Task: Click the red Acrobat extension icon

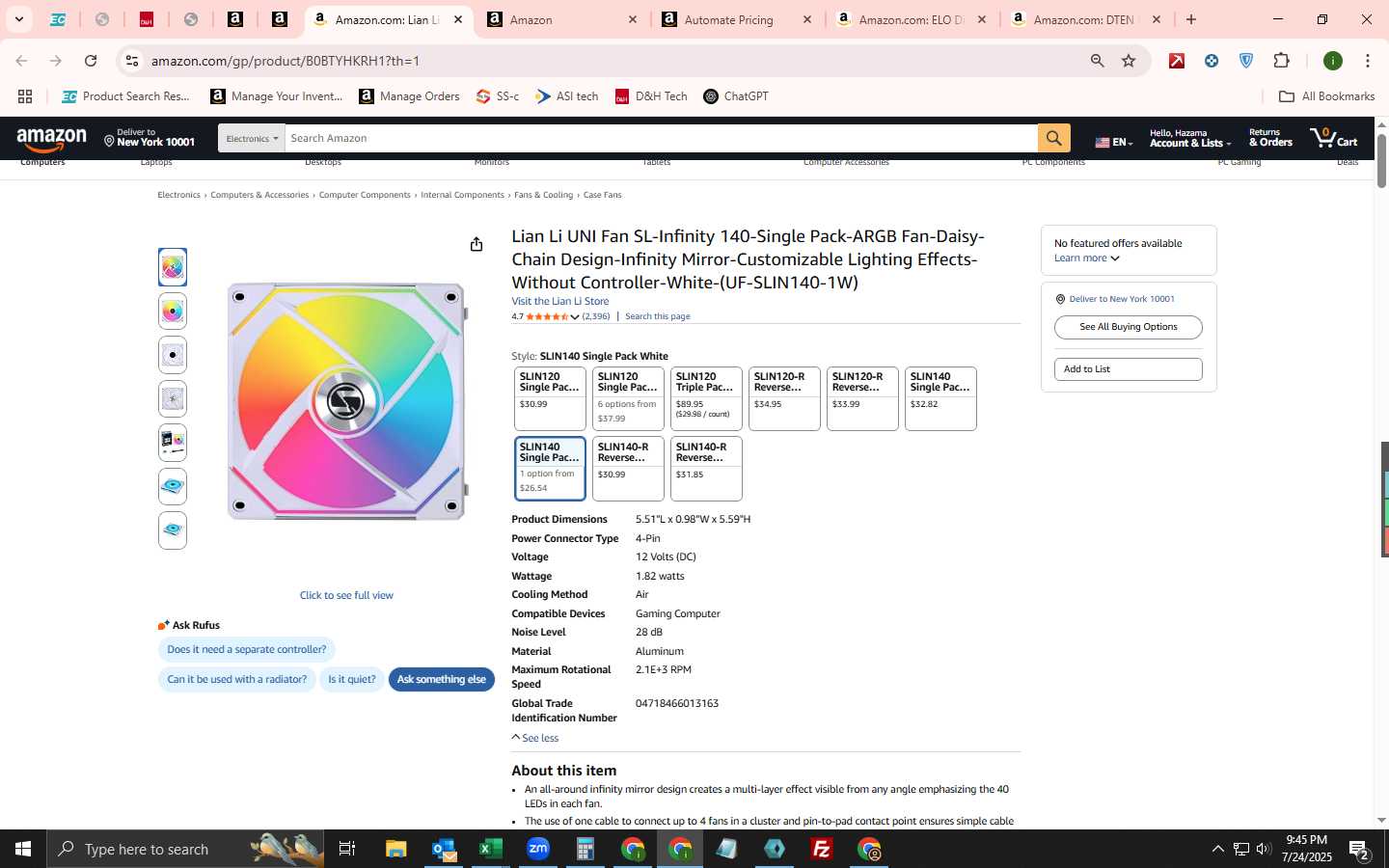Action: click(x=1177, y=61)
